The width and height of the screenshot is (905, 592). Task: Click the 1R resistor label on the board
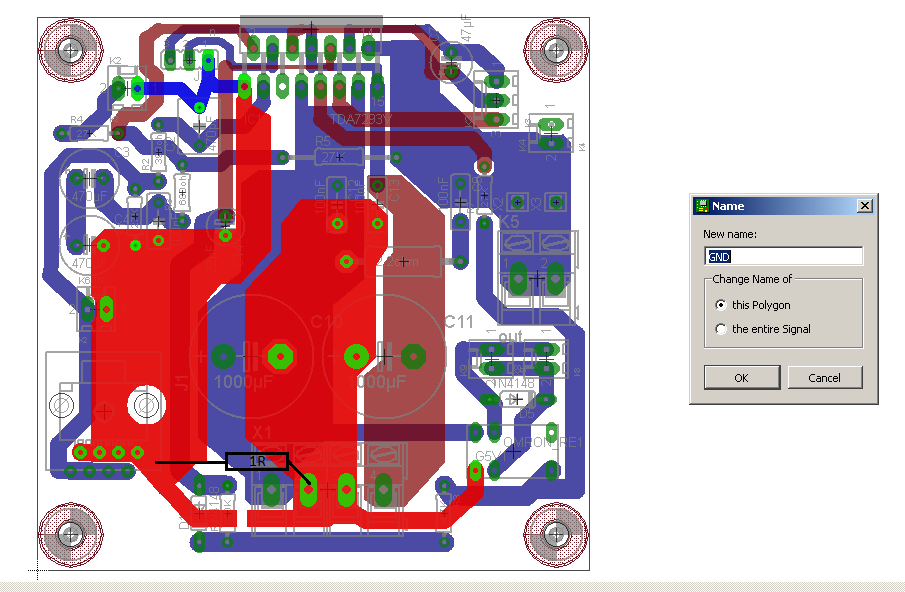coord(257,461)
